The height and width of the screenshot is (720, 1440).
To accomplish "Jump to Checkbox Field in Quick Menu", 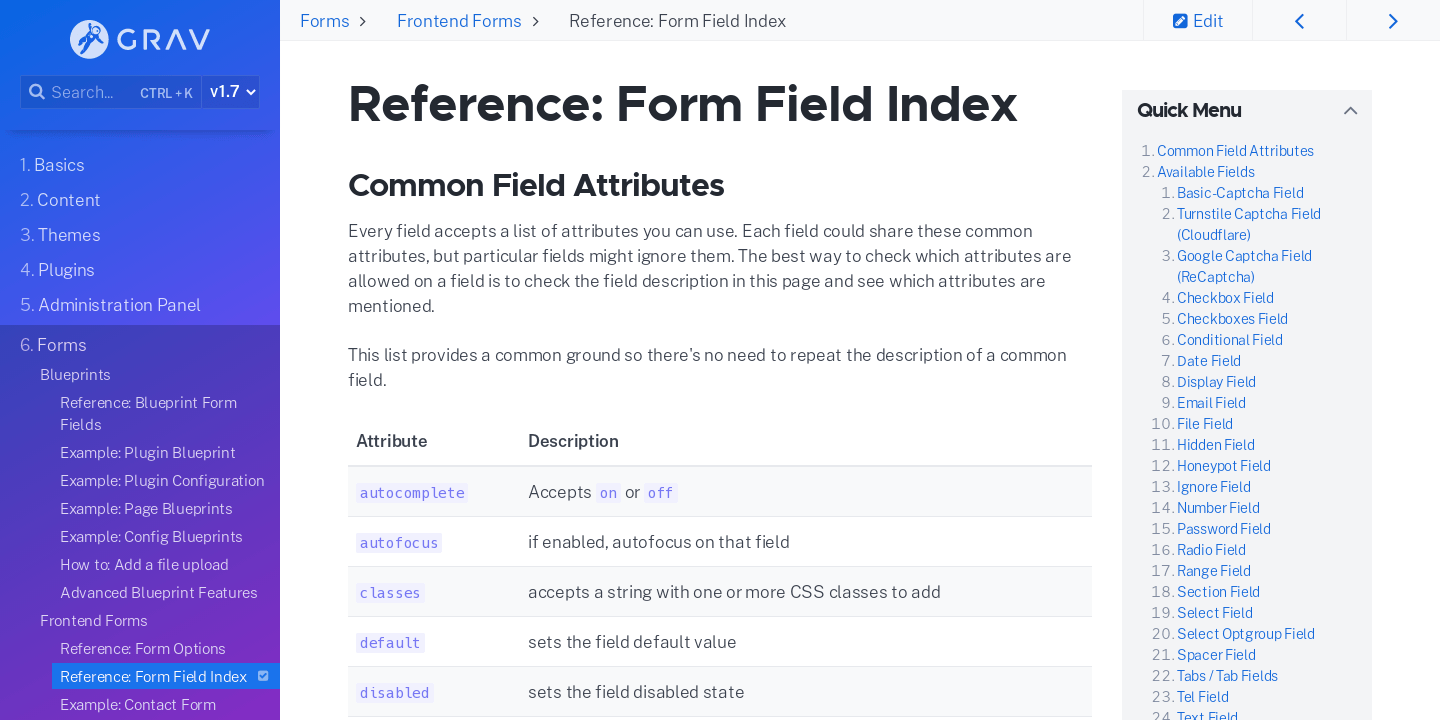I will [x=1225, y=298].
